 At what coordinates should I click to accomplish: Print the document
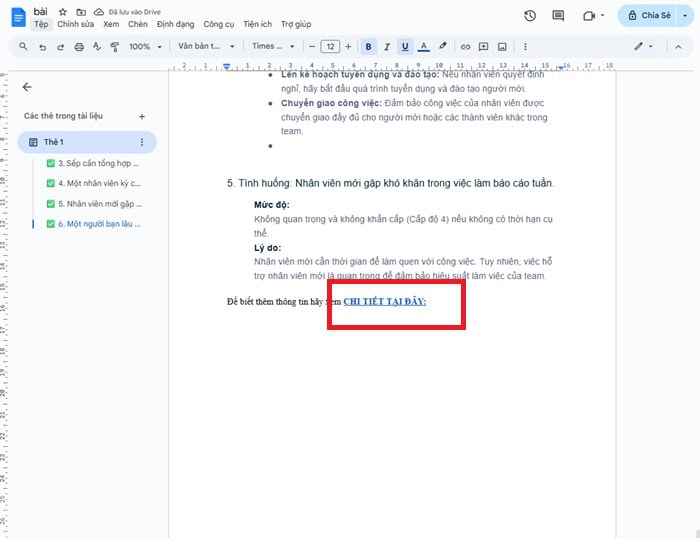[79, 46]
